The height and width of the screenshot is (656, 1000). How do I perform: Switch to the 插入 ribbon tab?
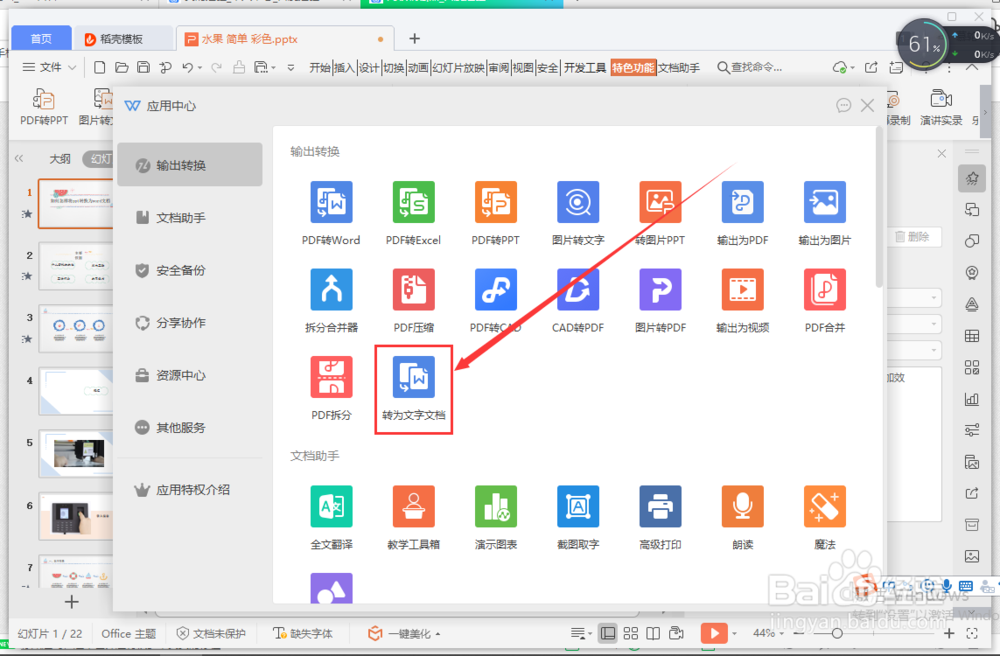pyautogui.click(x=344, y=68)
